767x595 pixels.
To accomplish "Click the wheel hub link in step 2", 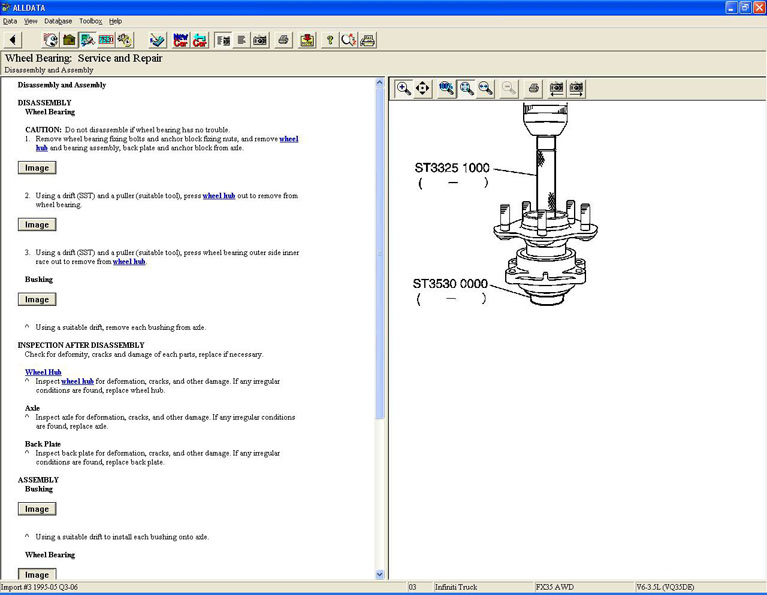I will [218, 196].
